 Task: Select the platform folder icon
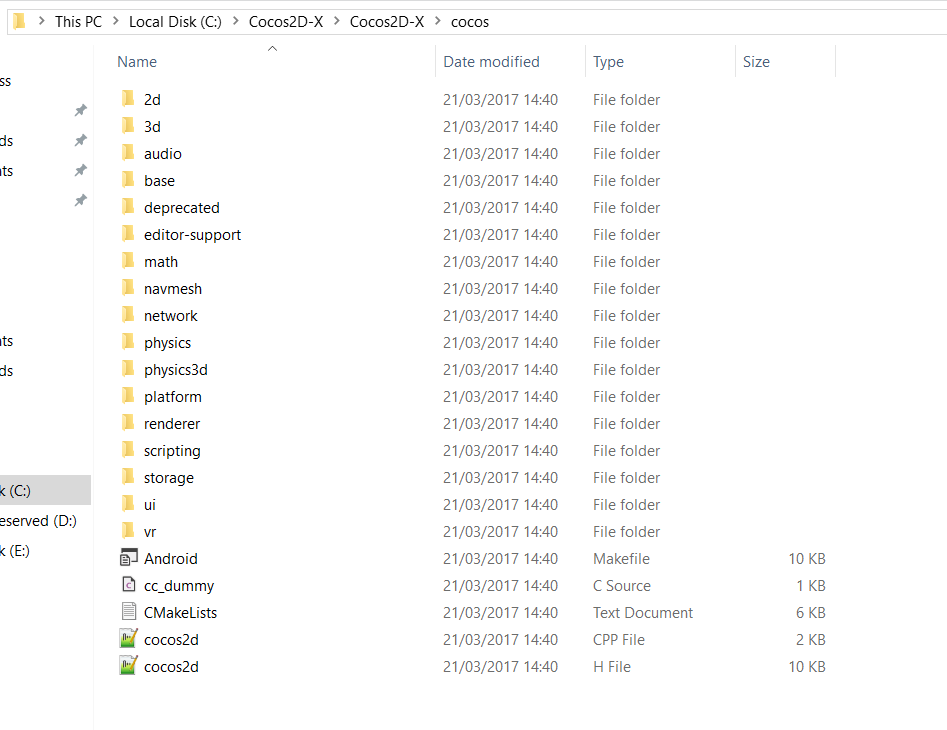click(x=127, y=396)
